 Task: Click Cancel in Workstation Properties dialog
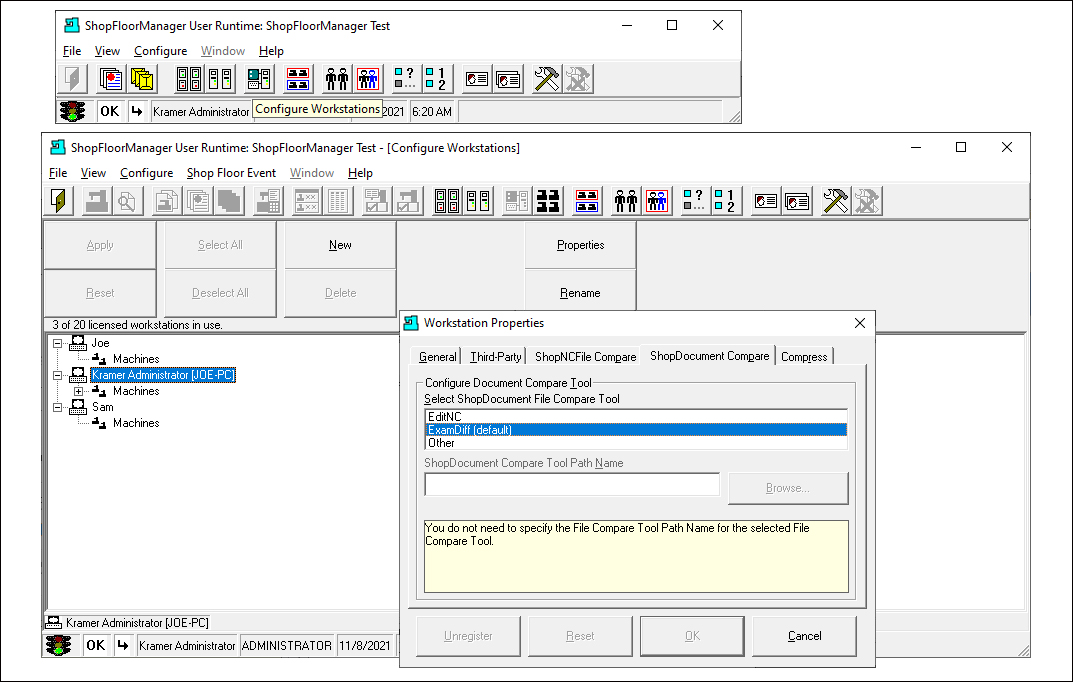(x=804, y=636)
